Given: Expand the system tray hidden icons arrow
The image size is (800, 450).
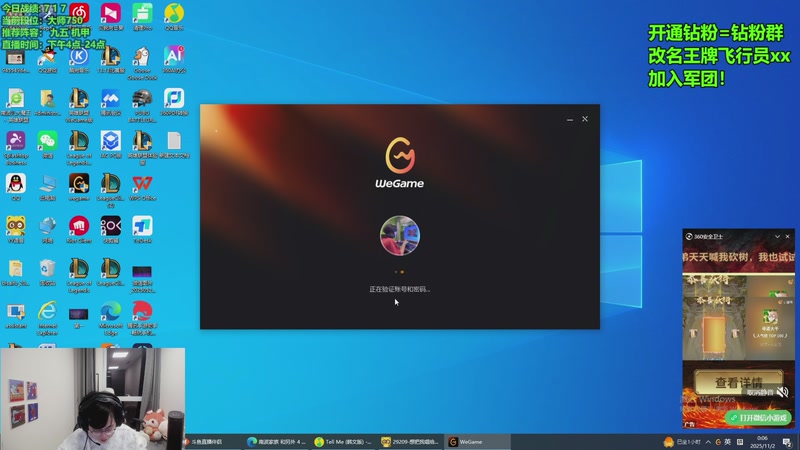Looking at the screenshot, I should pos(708,442).
